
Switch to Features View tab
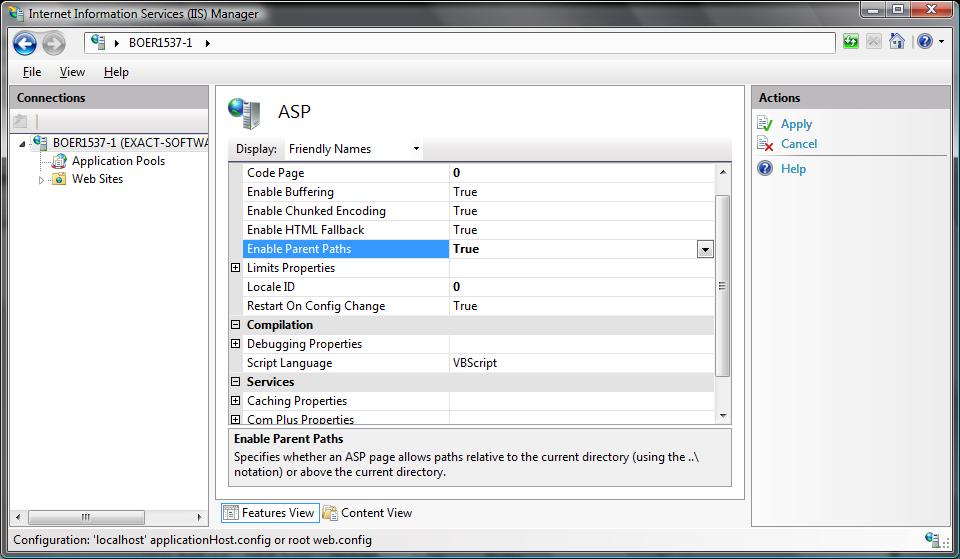(270, 512)
